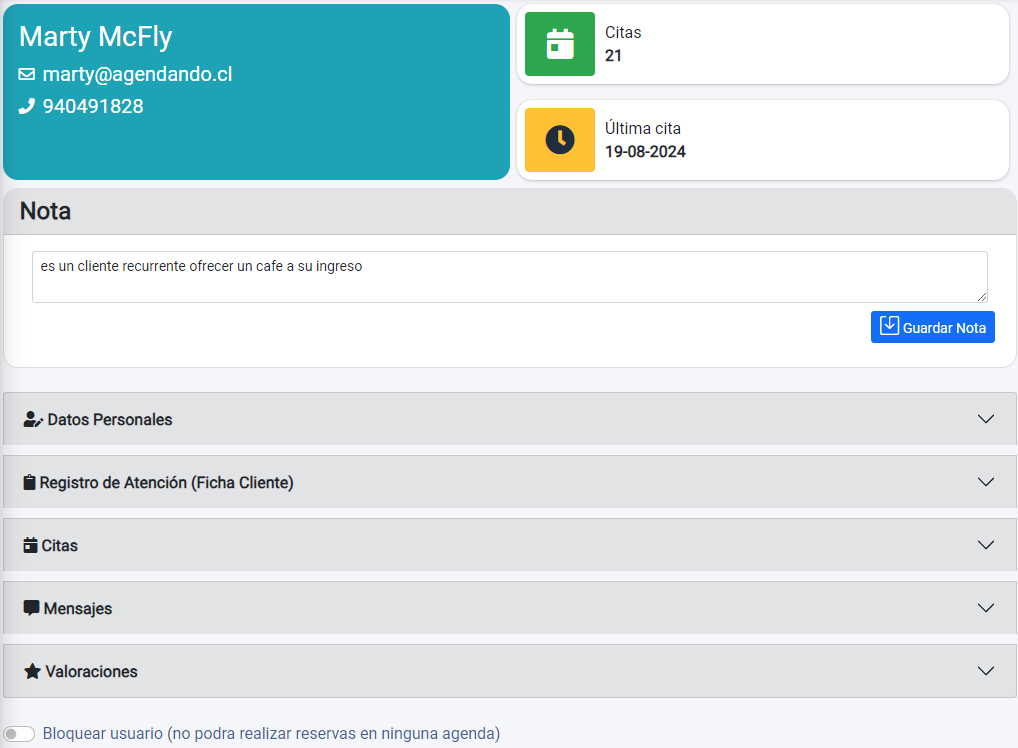Image resolution: width=1018 pixels, height=748 pixels.
Task: Click the clipboard icon in Registro de Atención
Action: [x=30, y=483]
